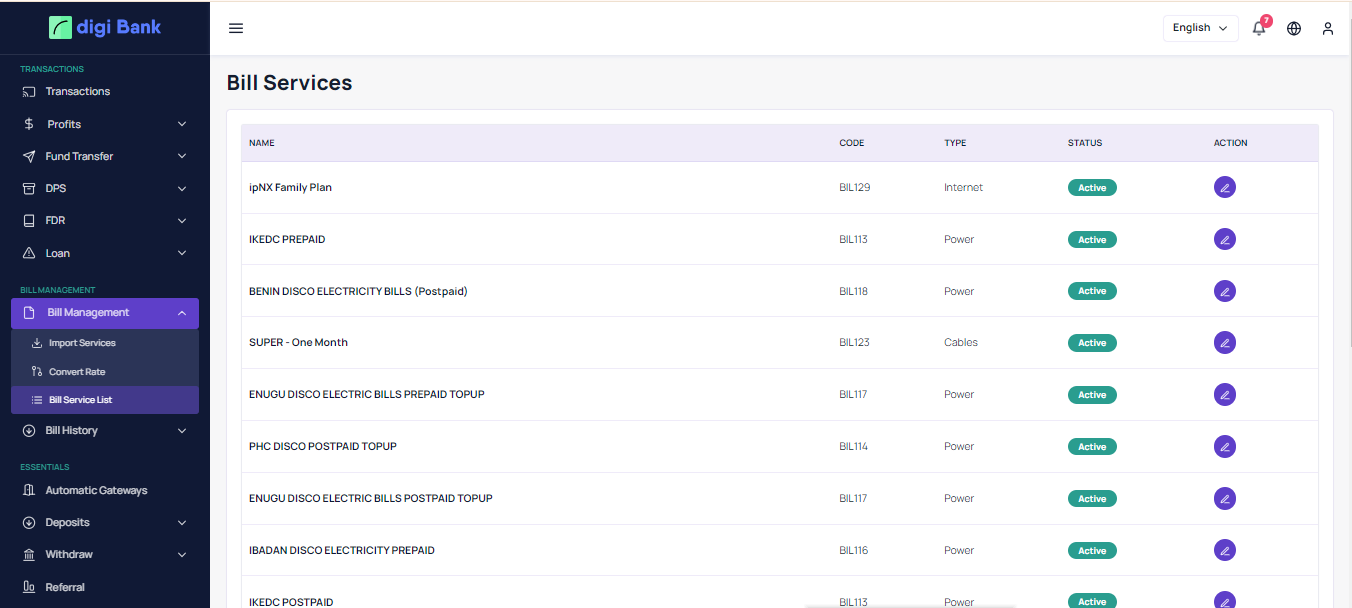Viewport: 1352px width, 608px height.
Task: Open the English language dropdown
Action: point(1200,28)
